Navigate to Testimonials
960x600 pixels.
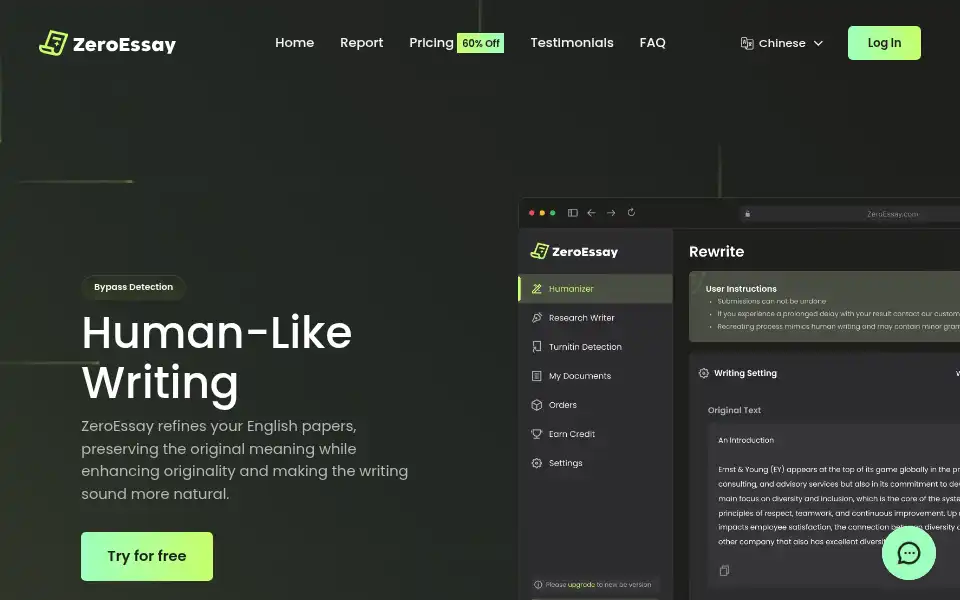click(x=572, y=43)
